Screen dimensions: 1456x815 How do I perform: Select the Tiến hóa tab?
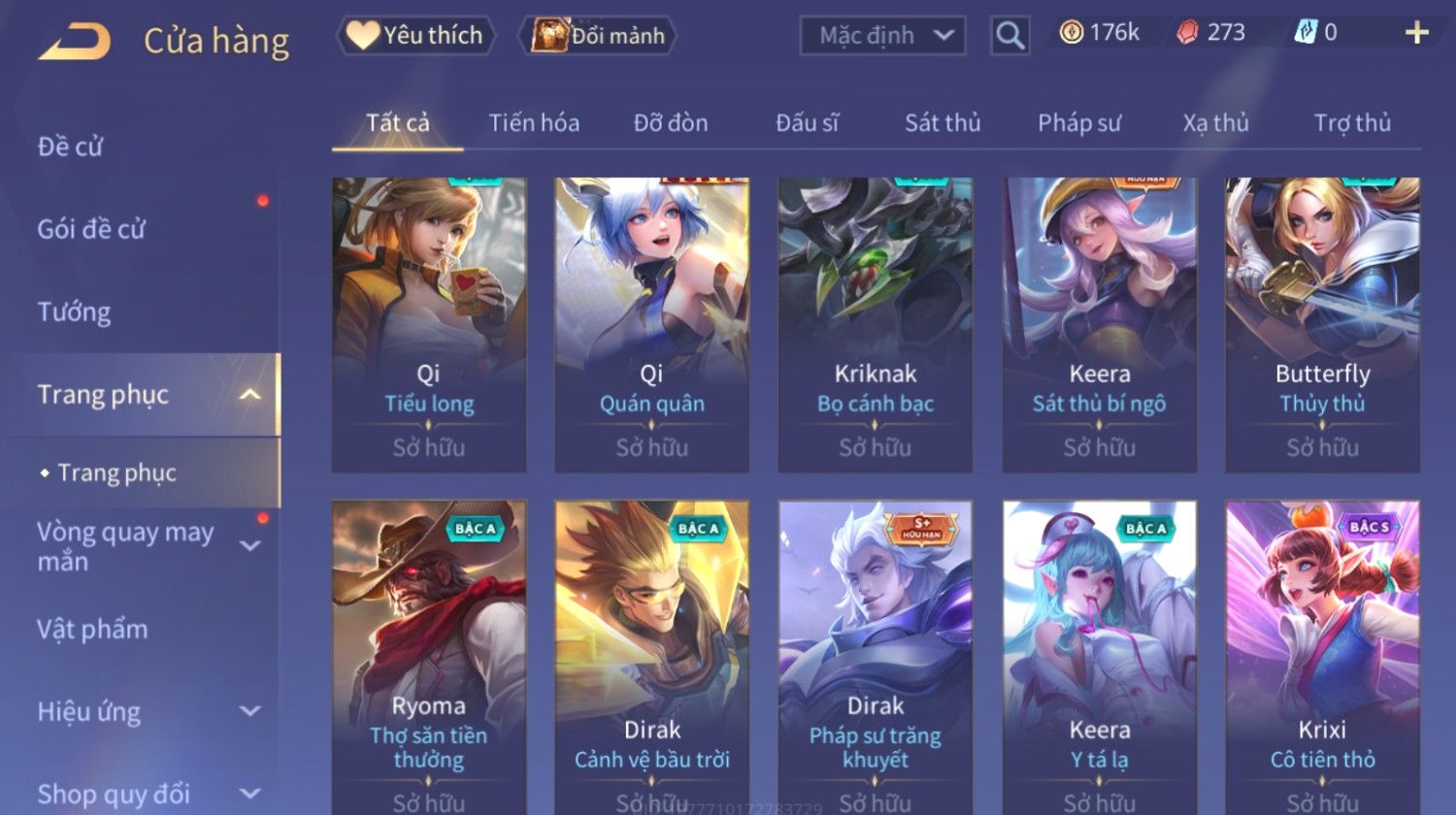534,123
